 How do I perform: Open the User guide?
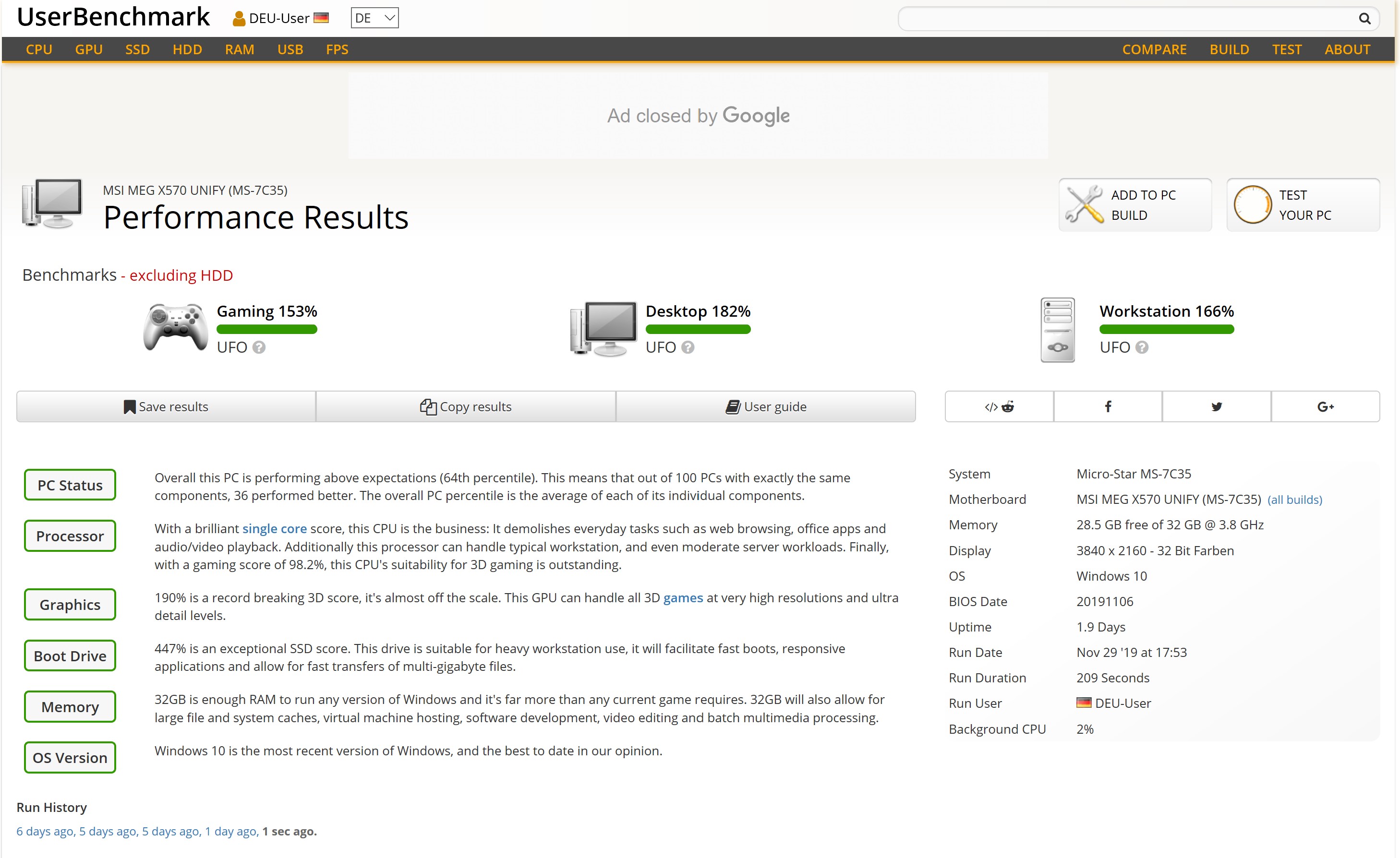point(766,406)
